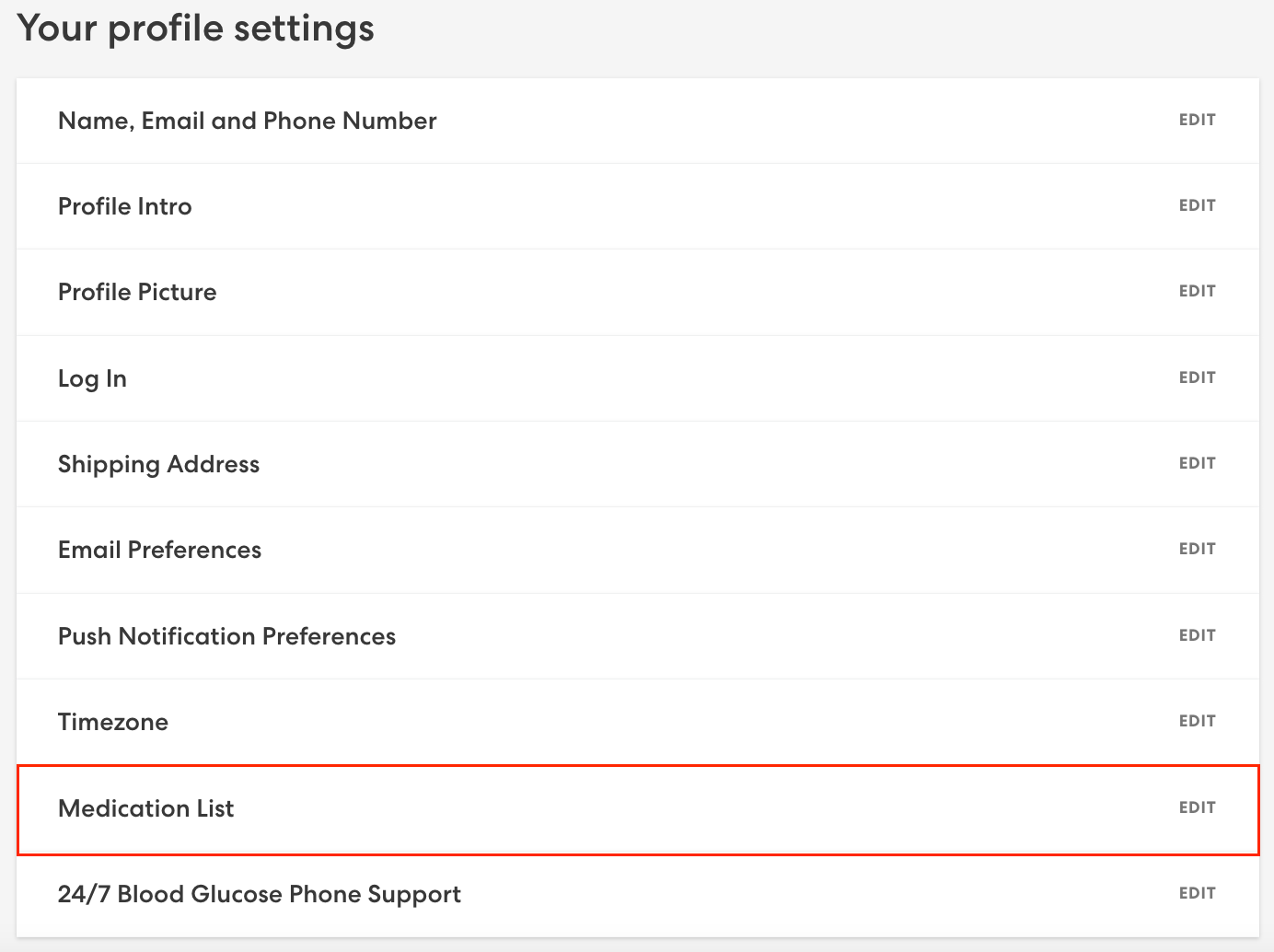This screenshot has width=1274, height=952.
Task: Select the Name, Email and Phone Number row
Action: [x=247, y=121]
